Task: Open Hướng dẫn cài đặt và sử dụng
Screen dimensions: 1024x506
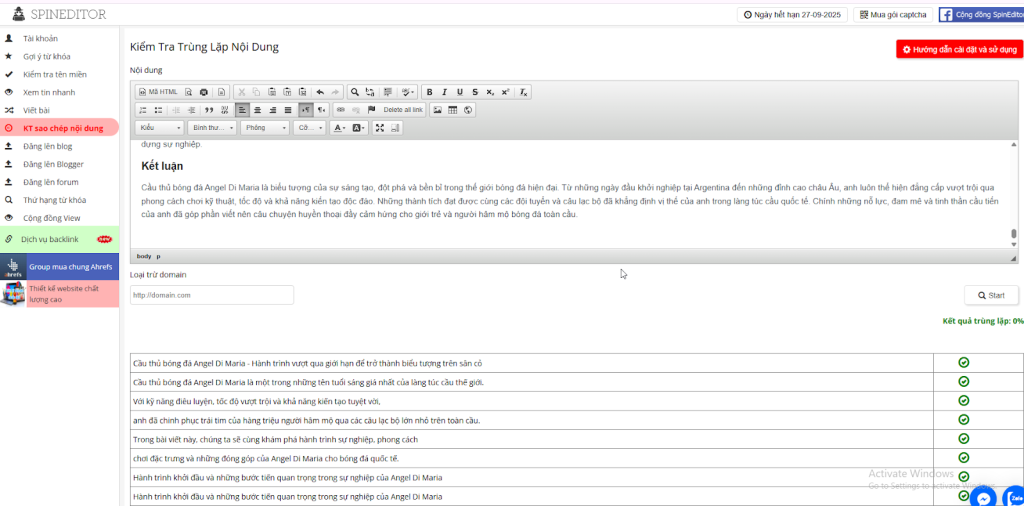Action: pyautogui.click(x=959, y=49)
